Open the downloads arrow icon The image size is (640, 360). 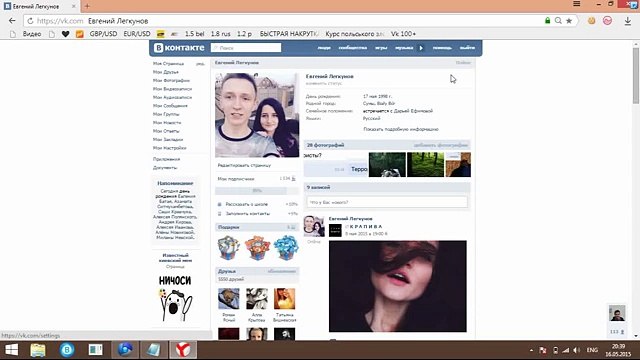[628, 21]
